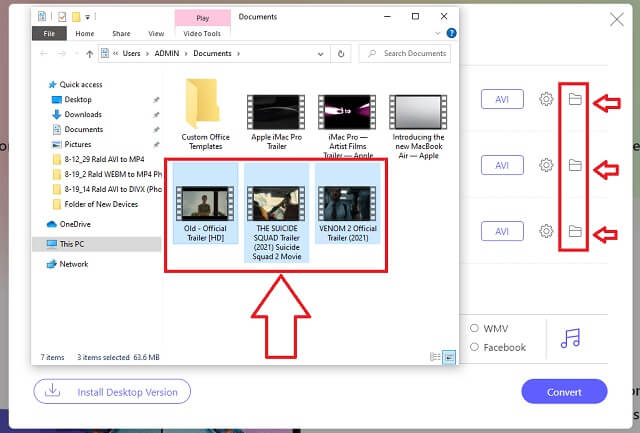Click the Play contextual tab
The image size is (640, 433).
point(202,18)
